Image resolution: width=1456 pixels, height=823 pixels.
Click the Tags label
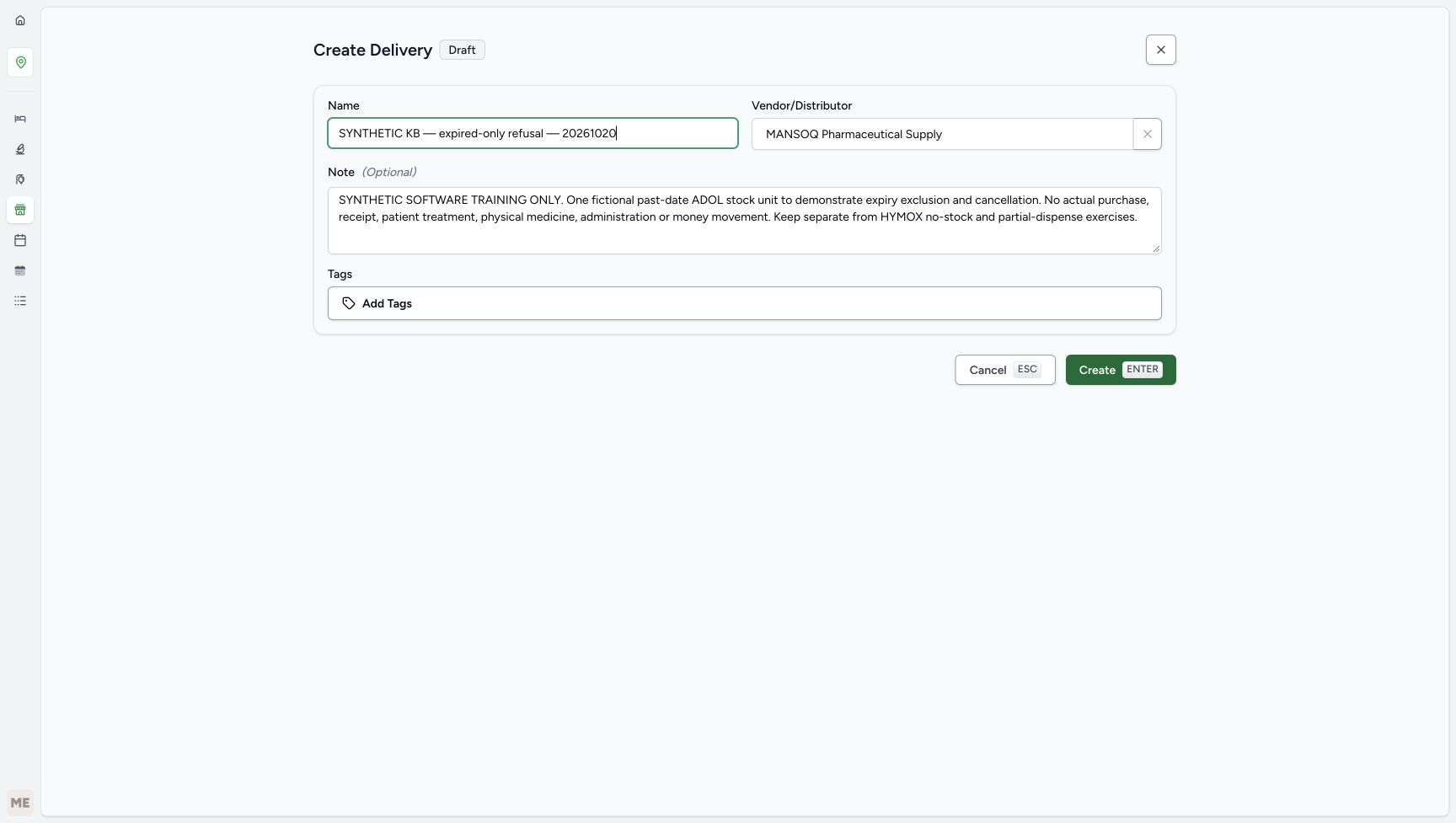click(x=340, y=274)
